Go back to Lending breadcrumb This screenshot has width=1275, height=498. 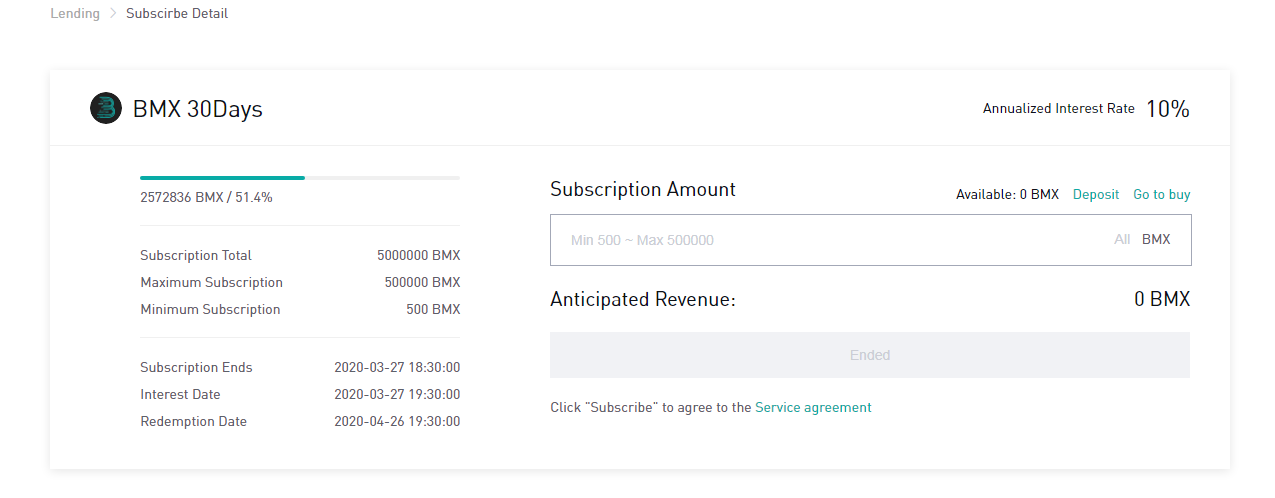[x=75, y=14]
